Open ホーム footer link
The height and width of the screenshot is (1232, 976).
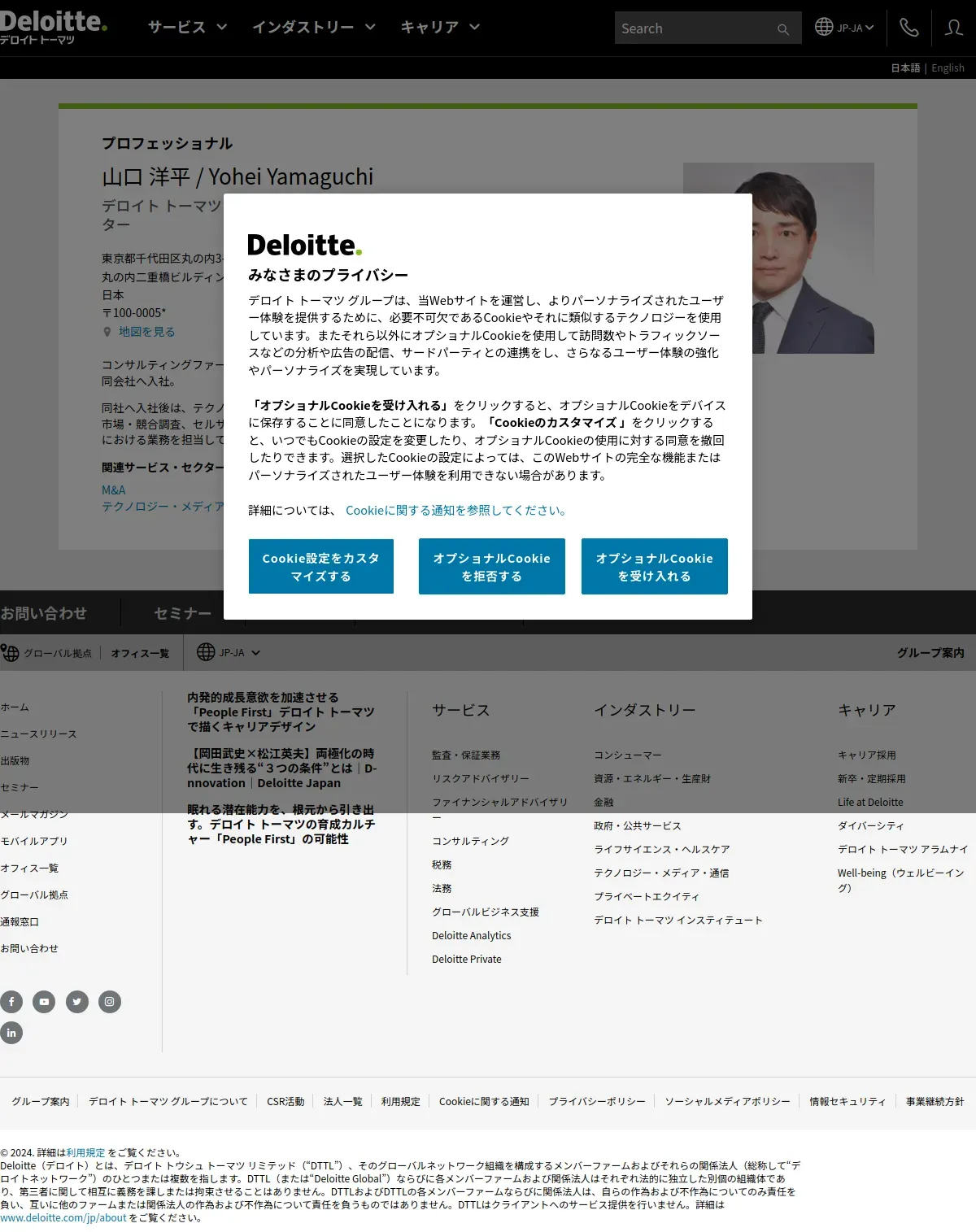[x=15, y=707]
